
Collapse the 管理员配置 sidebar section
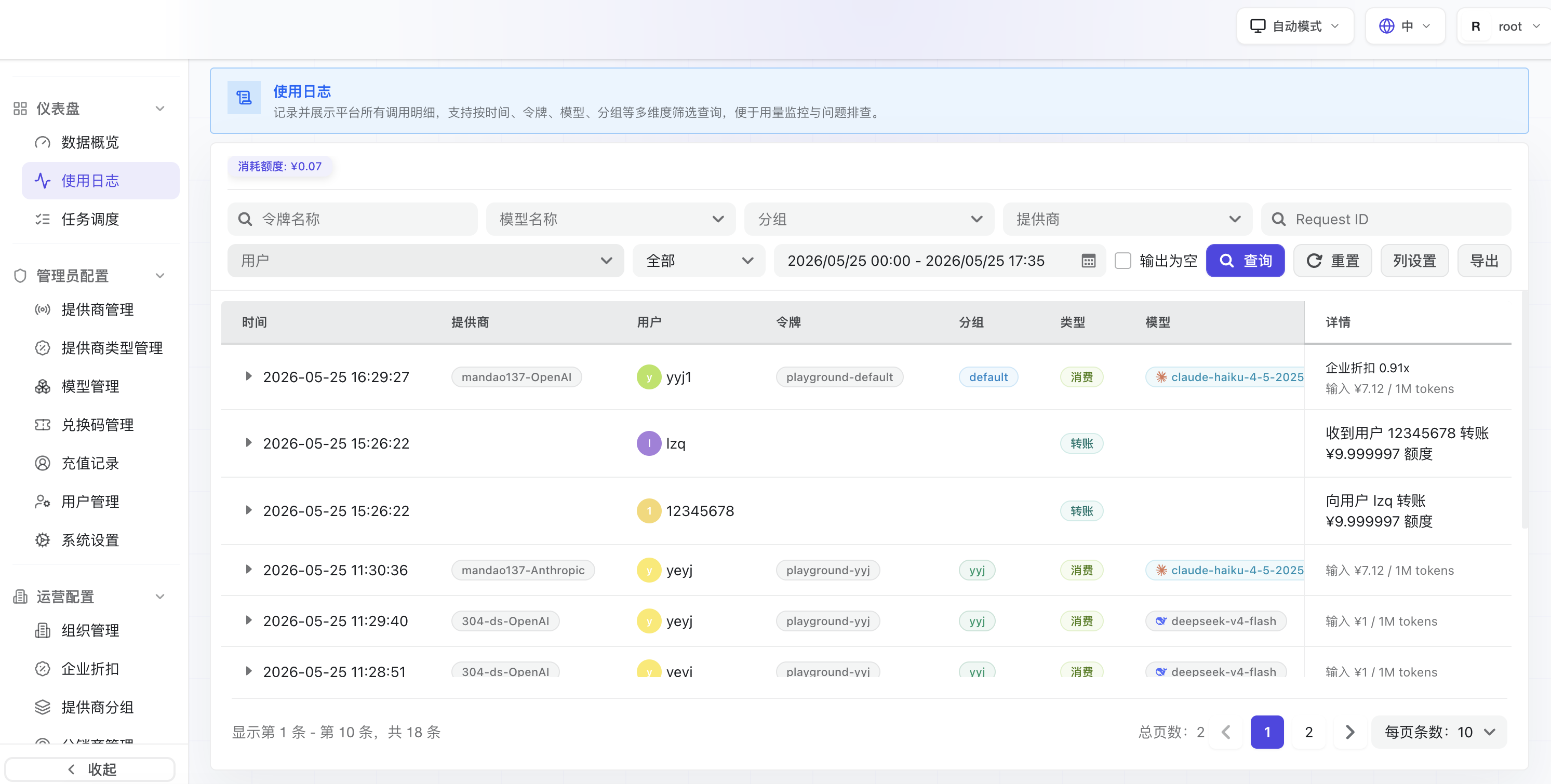[x=159, y=276]
